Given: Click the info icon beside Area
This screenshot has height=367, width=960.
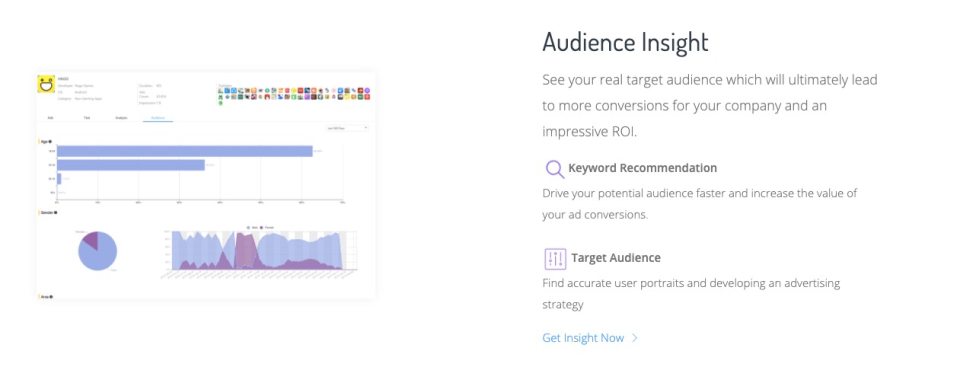Looking at the screenshot, I should click(51, 297).
